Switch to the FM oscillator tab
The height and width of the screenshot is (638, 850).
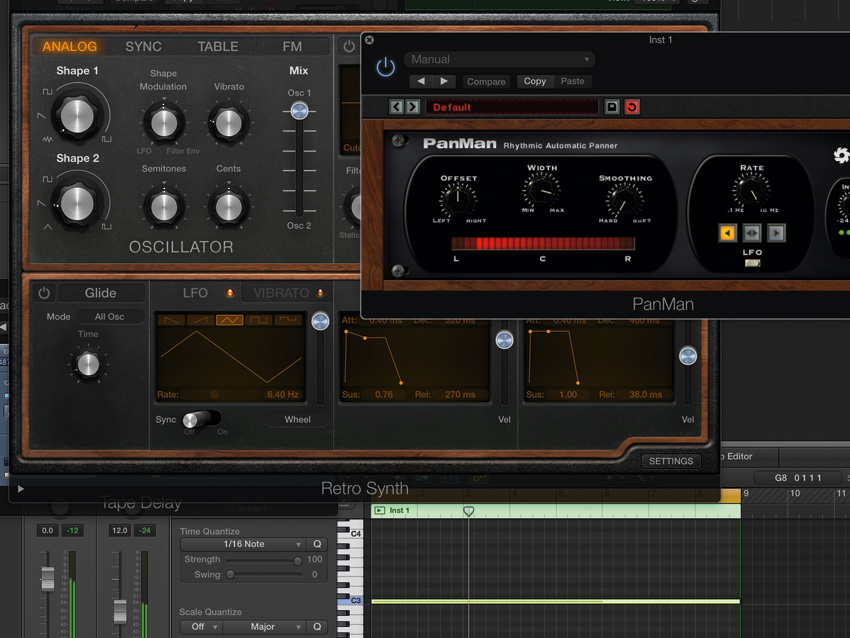(292, 46)
